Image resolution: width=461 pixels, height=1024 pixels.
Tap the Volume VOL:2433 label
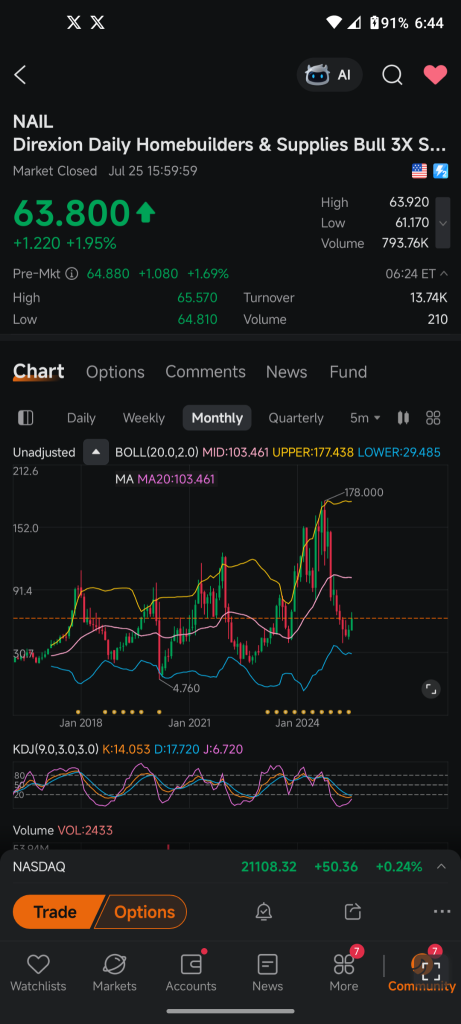click(x=63, y=830)
